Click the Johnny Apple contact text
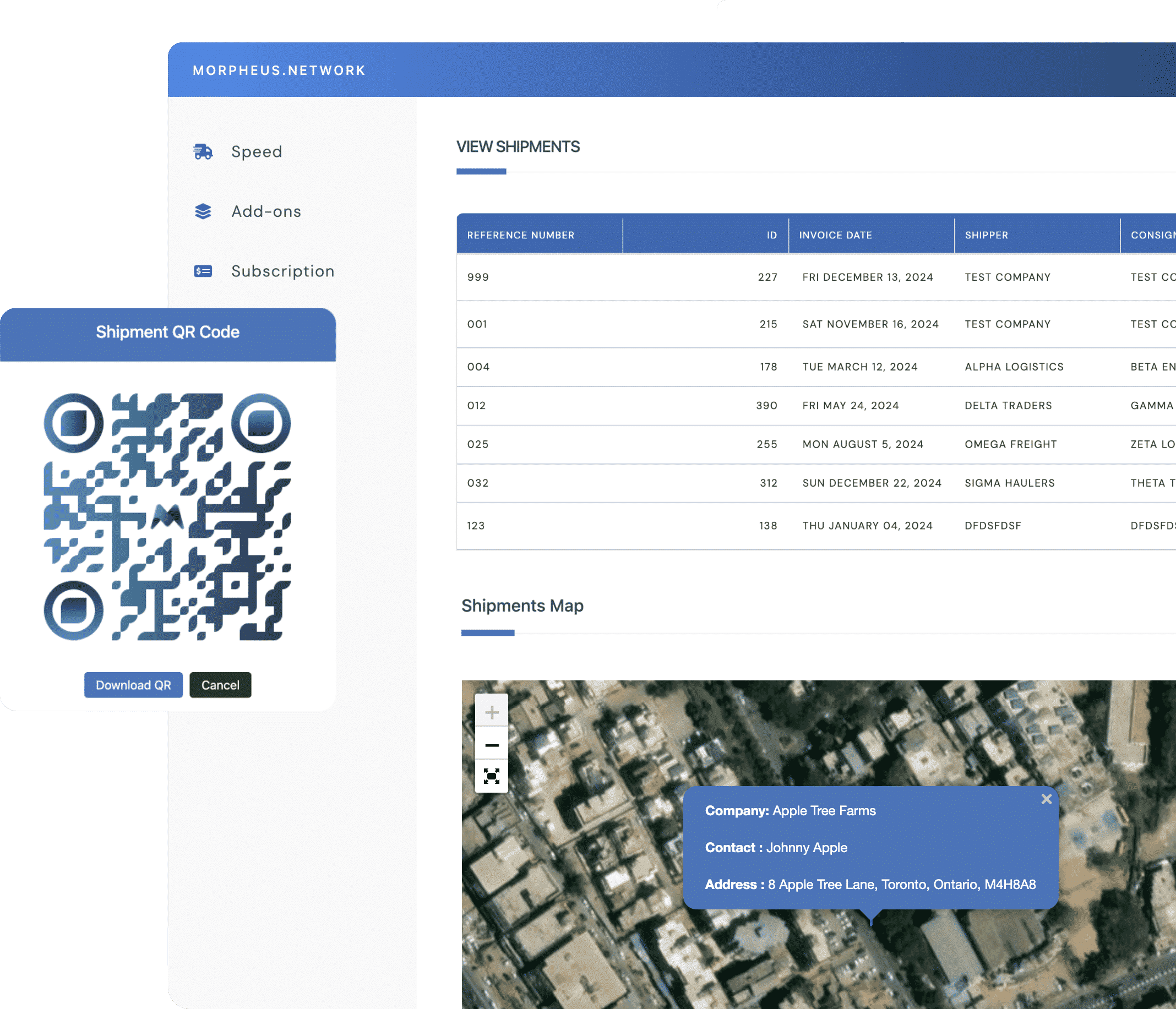The image size is (1176, 1009). (807, 847)
